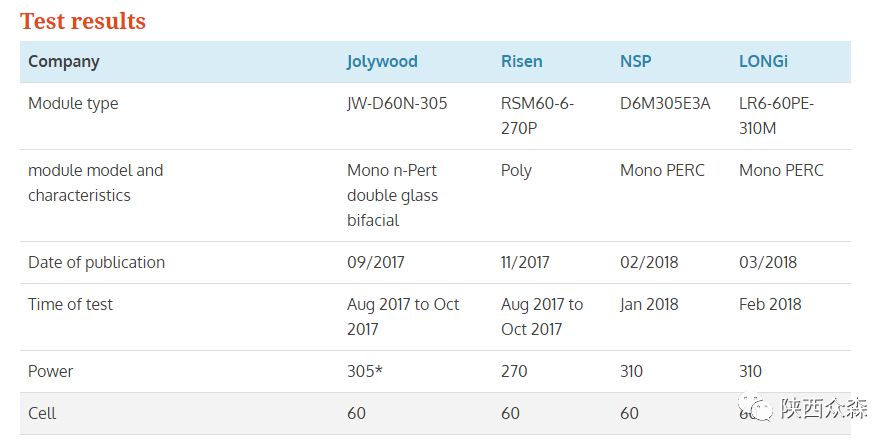Click the 09/2017 publication date
This screenshot has height=447, width=896.
pos(375,262)
